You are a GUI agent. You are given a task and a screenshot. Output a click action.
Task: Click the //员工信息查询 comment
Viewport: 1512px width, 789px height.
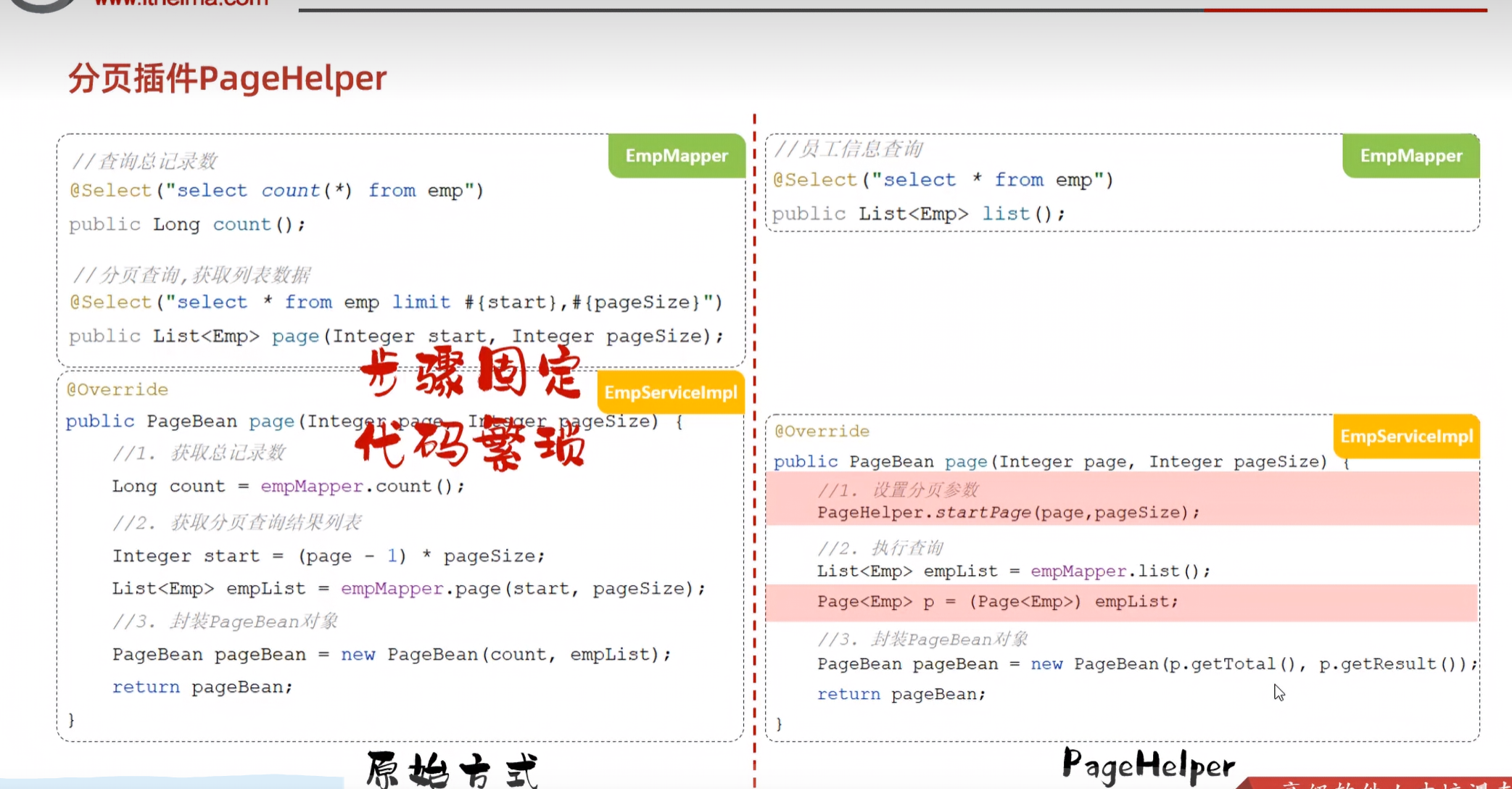pos(848,149)
